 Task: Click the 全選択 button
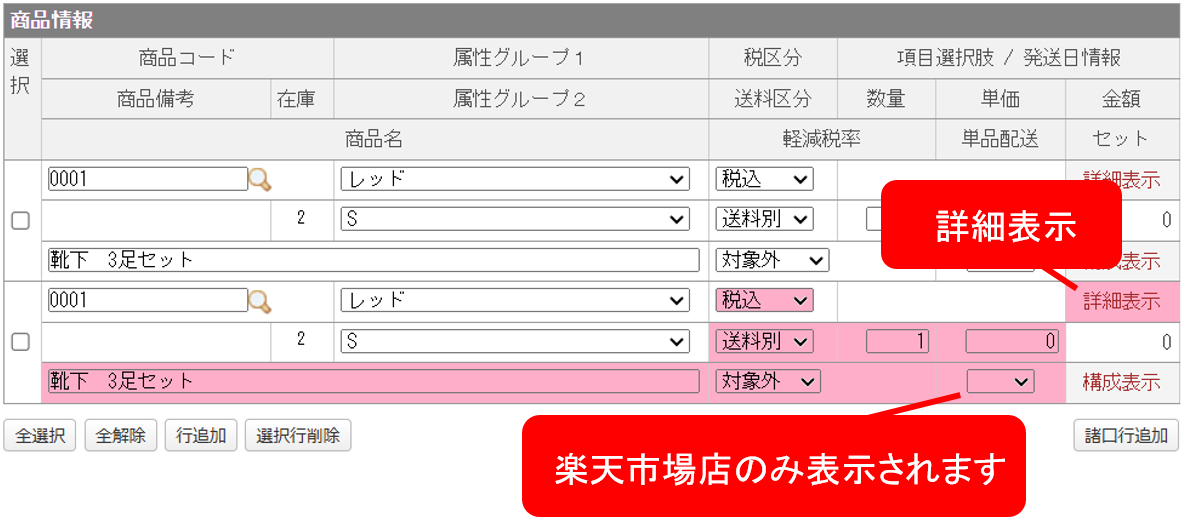point(40,436)
